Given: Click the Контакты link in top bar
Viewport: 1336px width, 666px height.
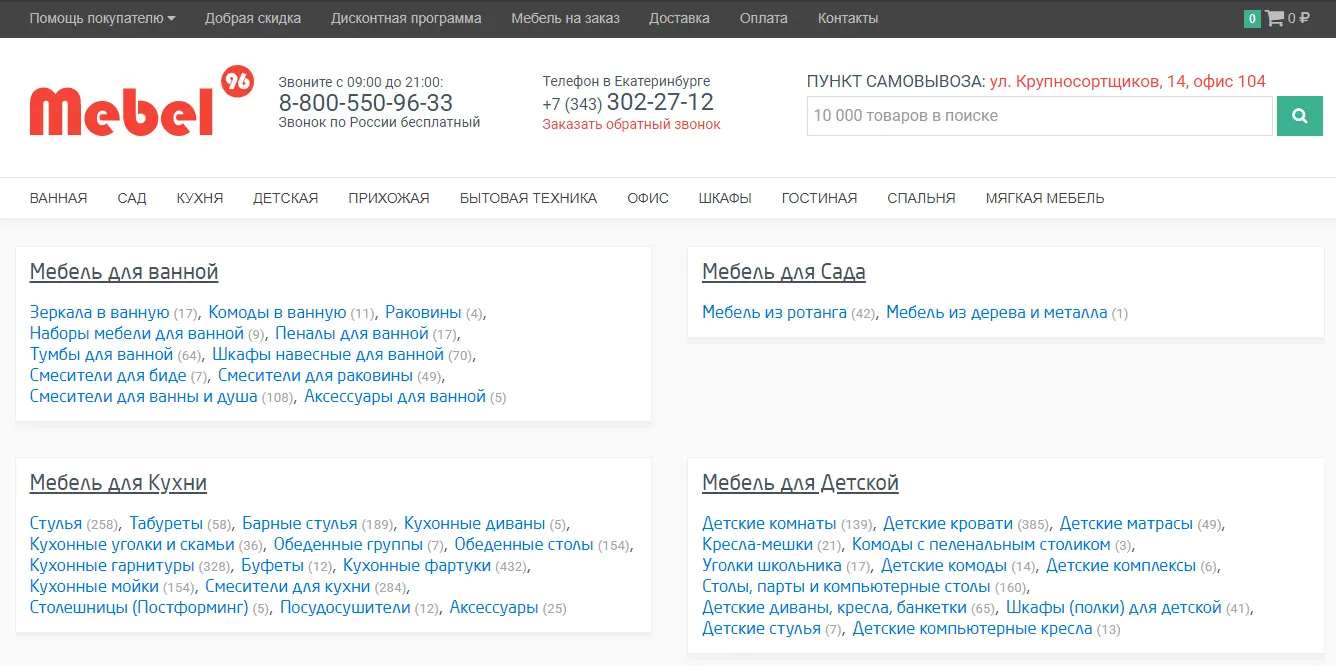Looking at the screenshot, I should [847, 18].
